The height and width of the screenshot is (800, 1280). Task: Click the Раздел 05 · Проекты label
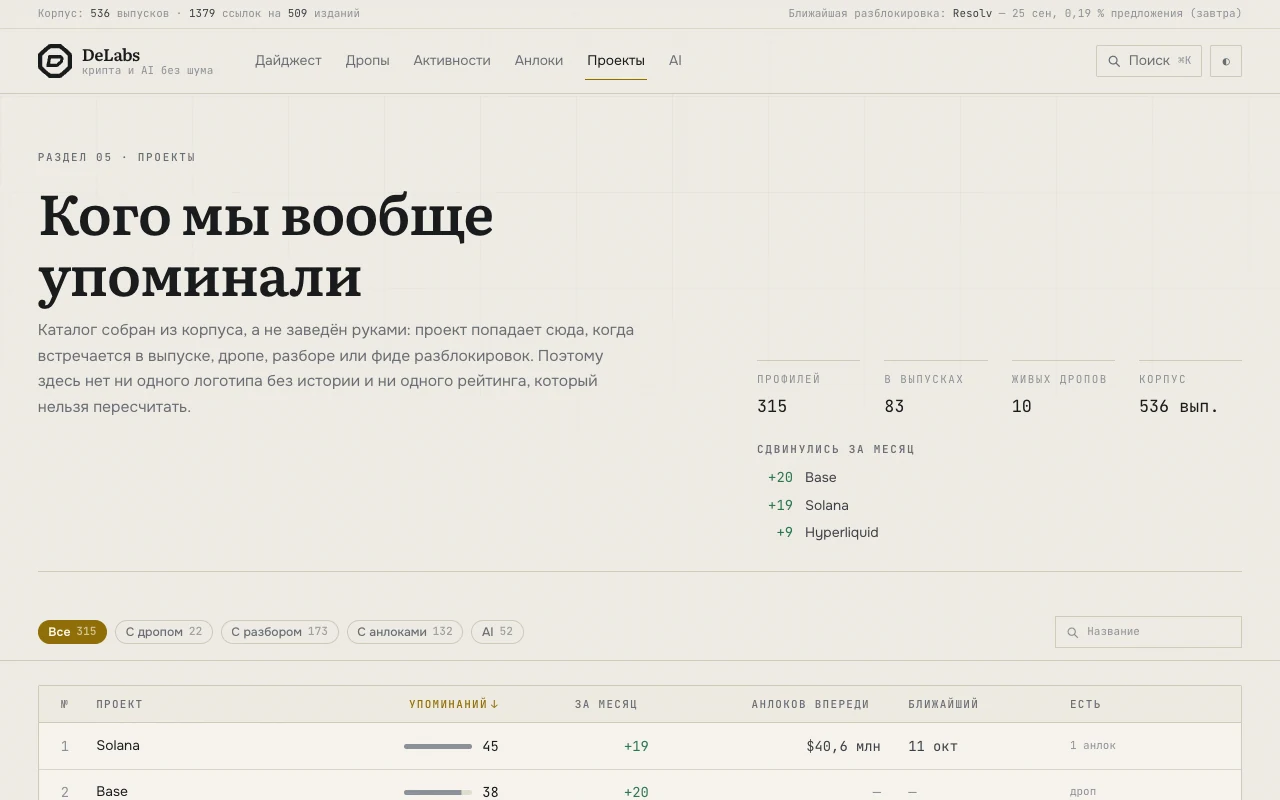(117, 157)
